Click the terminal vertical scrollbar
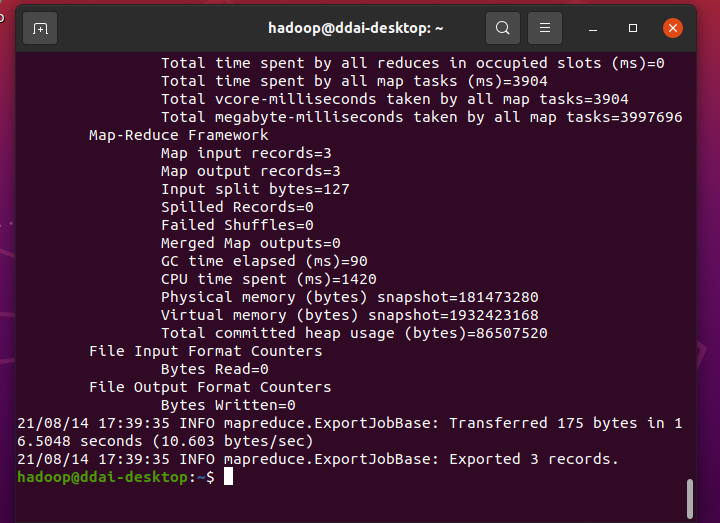720x523 pixels. (689, 499)
